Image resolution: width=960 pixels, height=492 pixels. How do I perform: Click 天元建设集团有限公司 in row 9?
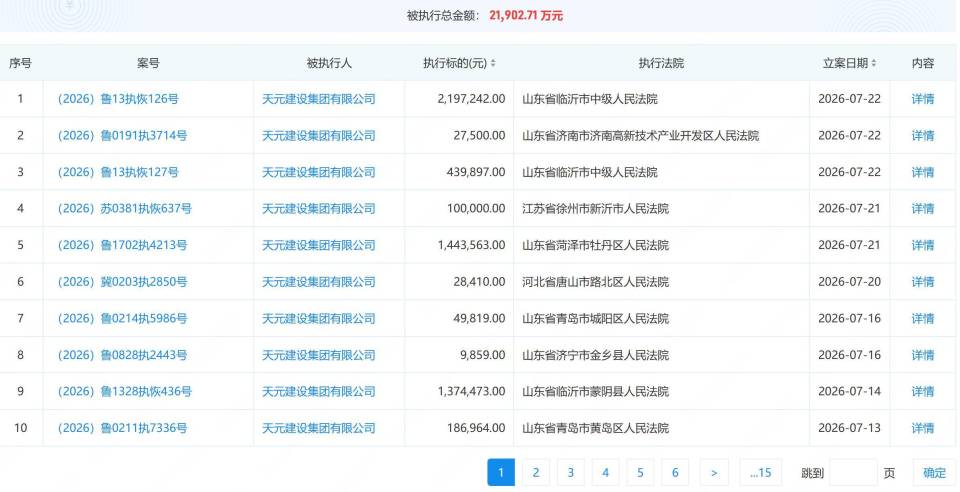click(318, 391)
